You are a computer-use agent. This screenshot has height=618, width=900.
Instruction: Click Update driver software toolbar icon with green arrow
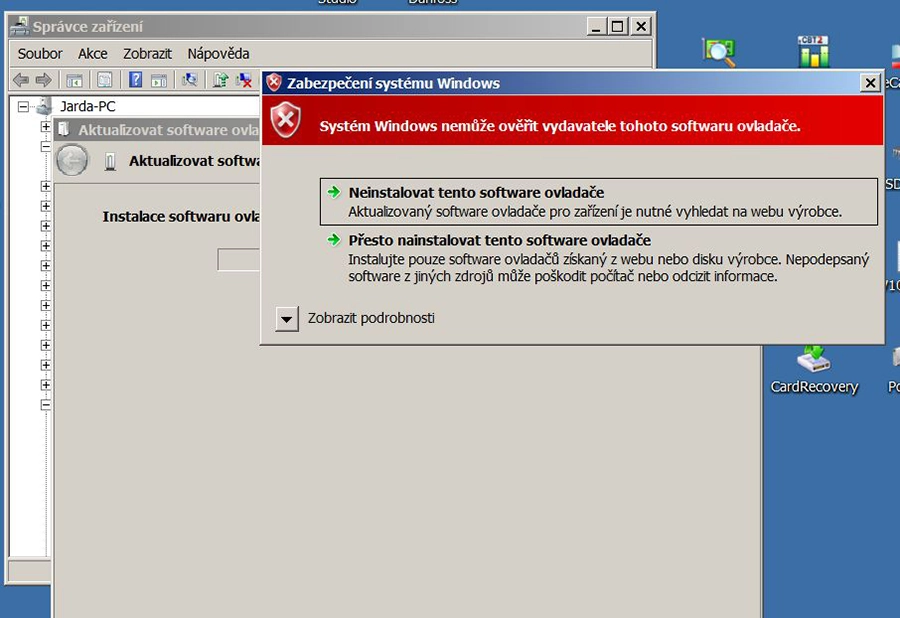[x=220, y=80]
